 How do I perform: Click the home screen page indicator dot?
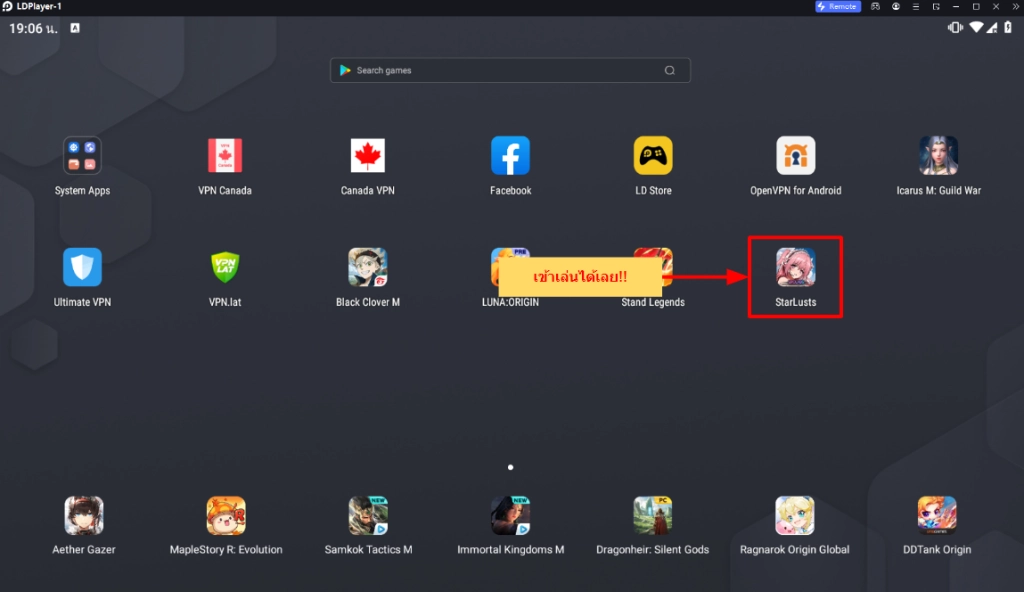pyautogui.click(x=511, y=467)
